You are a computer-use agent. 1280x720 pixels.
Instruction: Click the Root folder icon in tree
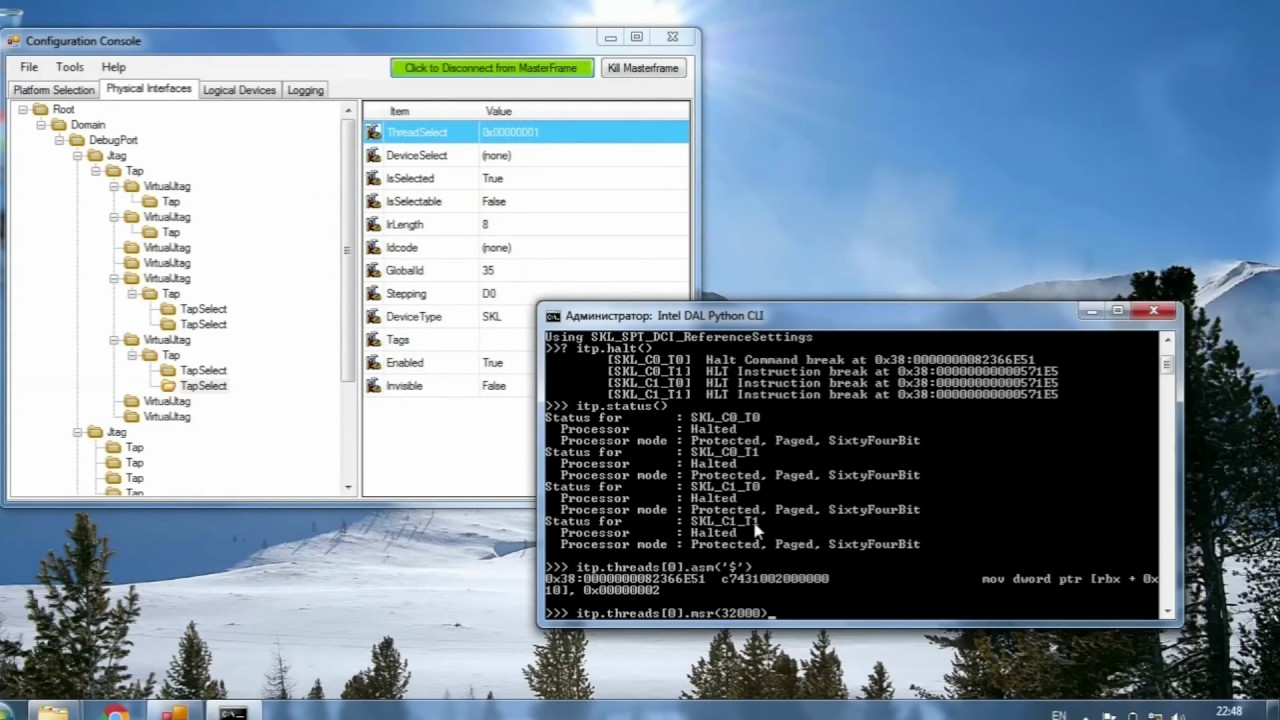[40, 109]
